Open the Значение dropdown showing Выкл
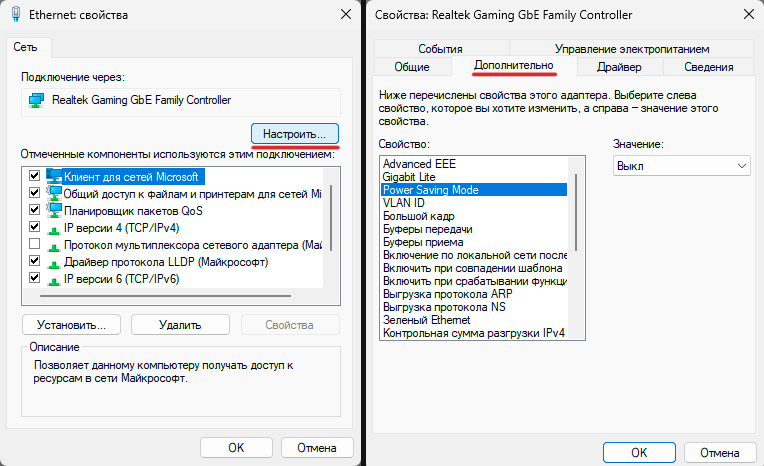Screen dimensions: 764x466 (681, 166)
